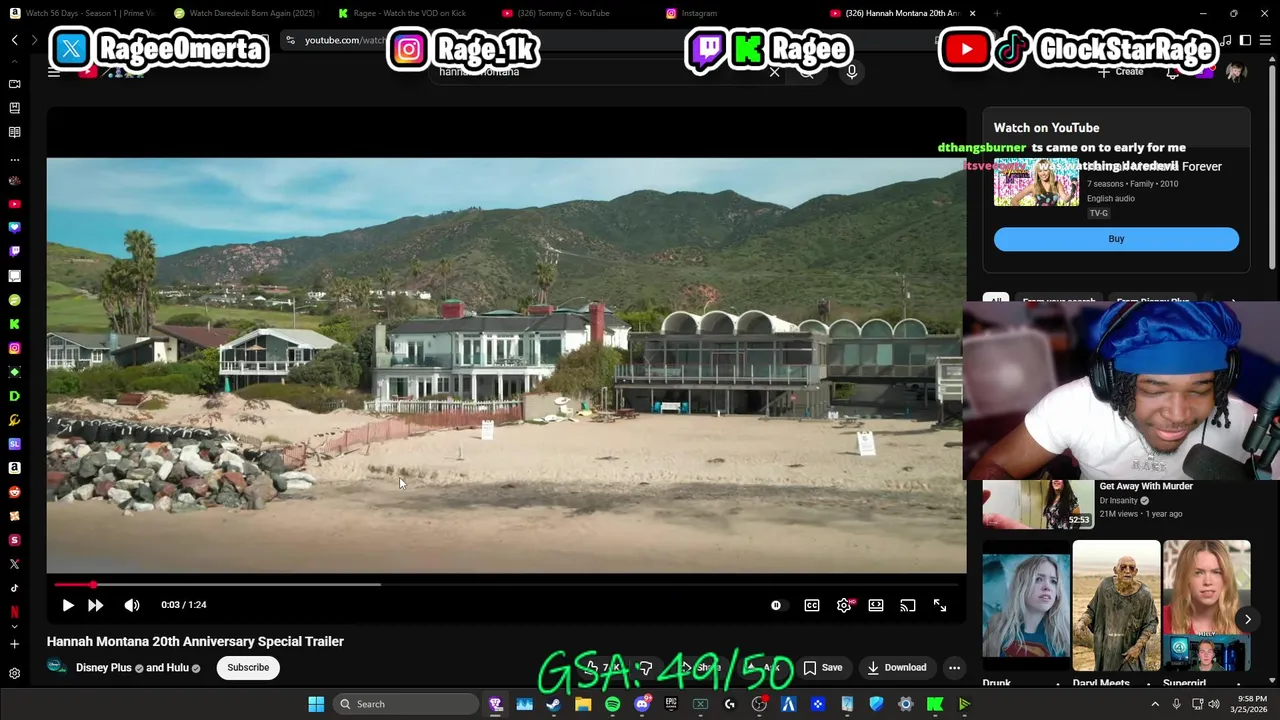Click the video title Hannah Montana 20th Anniversary
Screen dimensions: 1280x720
(x=195, y=641)
